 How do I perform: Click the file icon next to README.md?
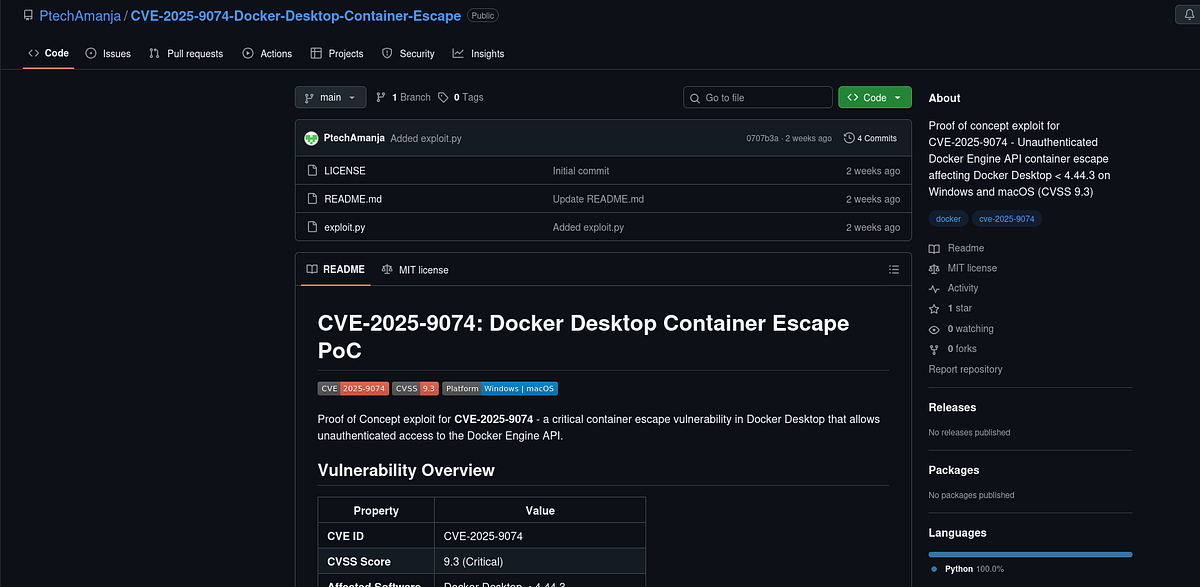312,199
